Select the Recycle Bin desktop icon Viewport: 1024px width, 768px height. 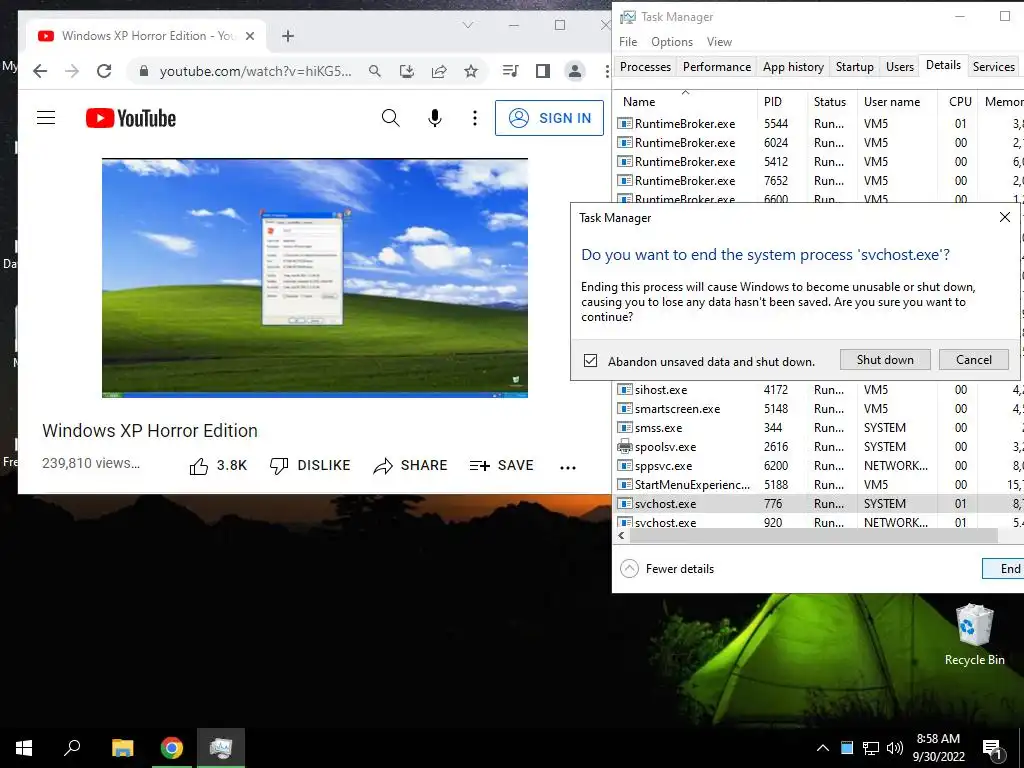(x=974, y=635)
